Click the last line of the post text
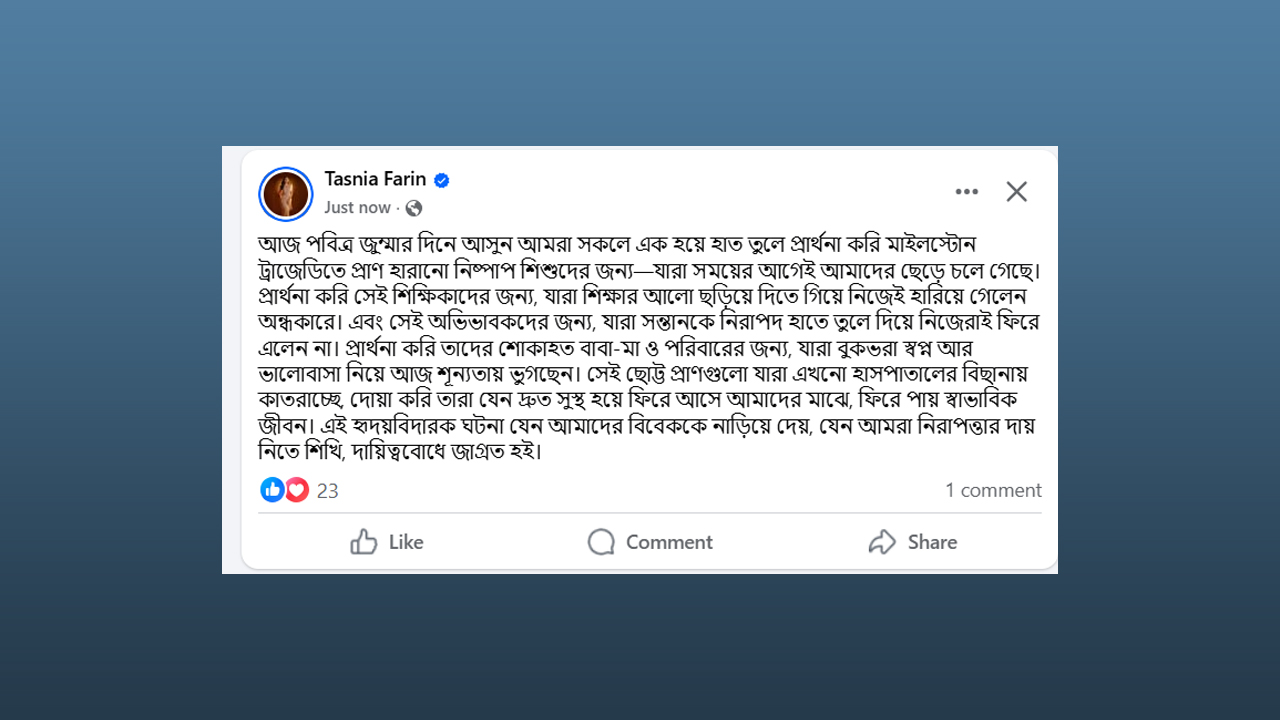The height and width of the screenshot is (720, 1280). pos(400,452)
